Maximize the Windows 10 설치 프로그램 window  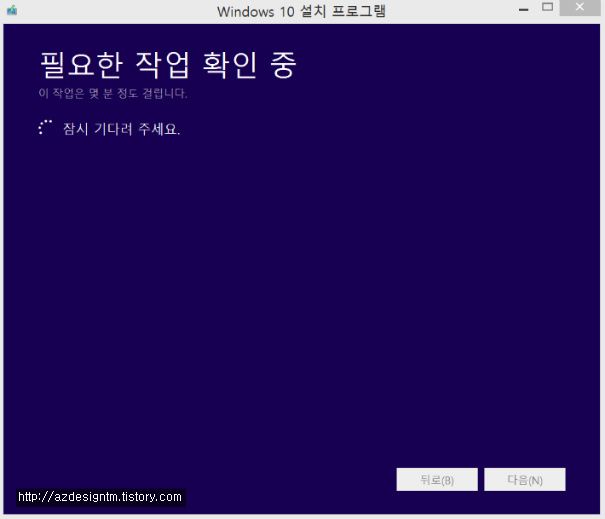(x=547, y=7)
